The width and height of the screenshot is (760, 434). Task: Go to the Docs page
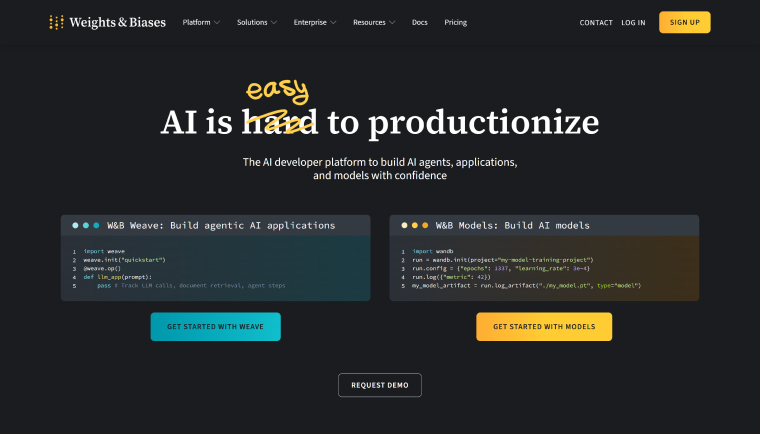[x=420, y=22]
